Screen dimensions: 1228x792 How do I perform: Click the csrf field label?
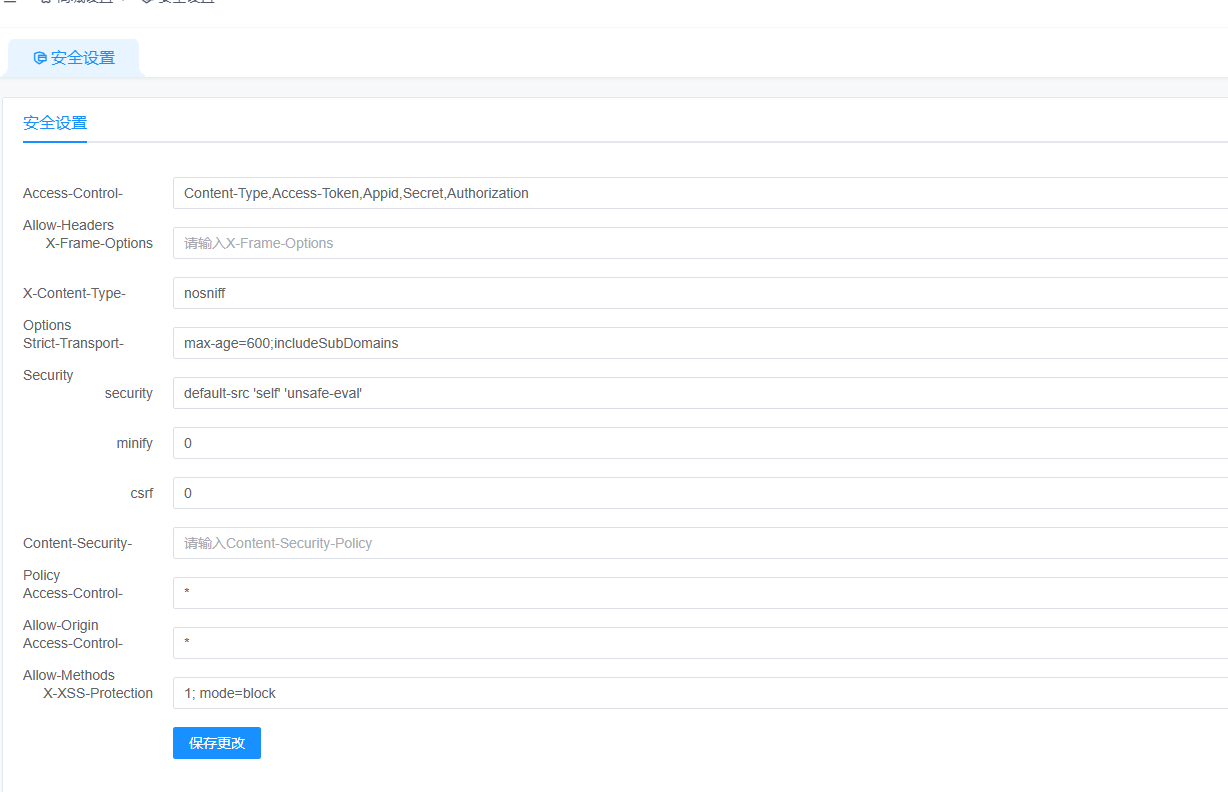pyautogui.click(x=141, y=493)
